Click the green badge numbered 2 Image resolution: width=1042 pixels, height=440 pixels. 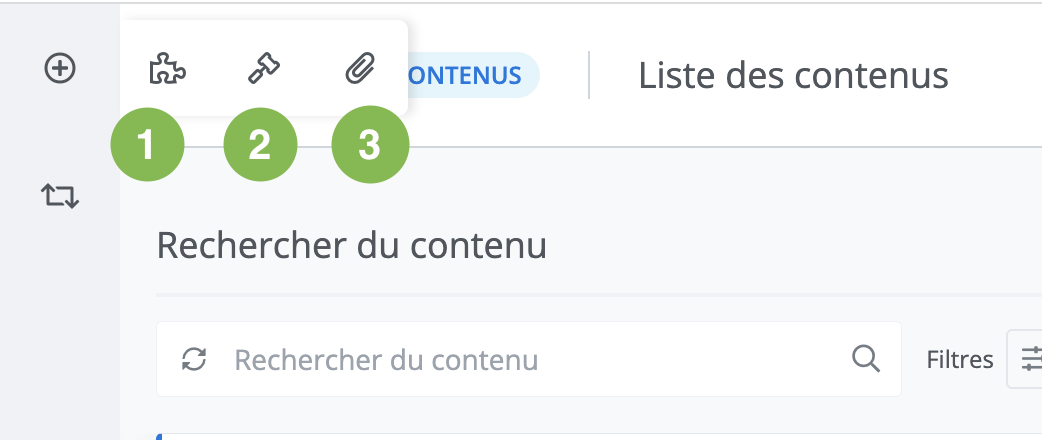coord(259,146)
